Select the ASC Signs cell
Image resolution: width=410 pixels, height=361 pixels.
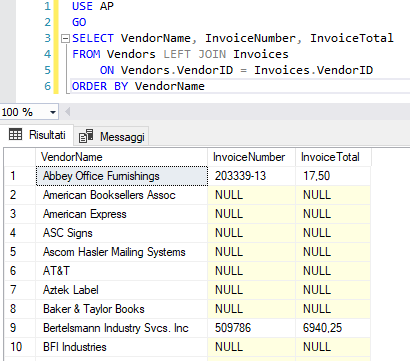[122, 233]
